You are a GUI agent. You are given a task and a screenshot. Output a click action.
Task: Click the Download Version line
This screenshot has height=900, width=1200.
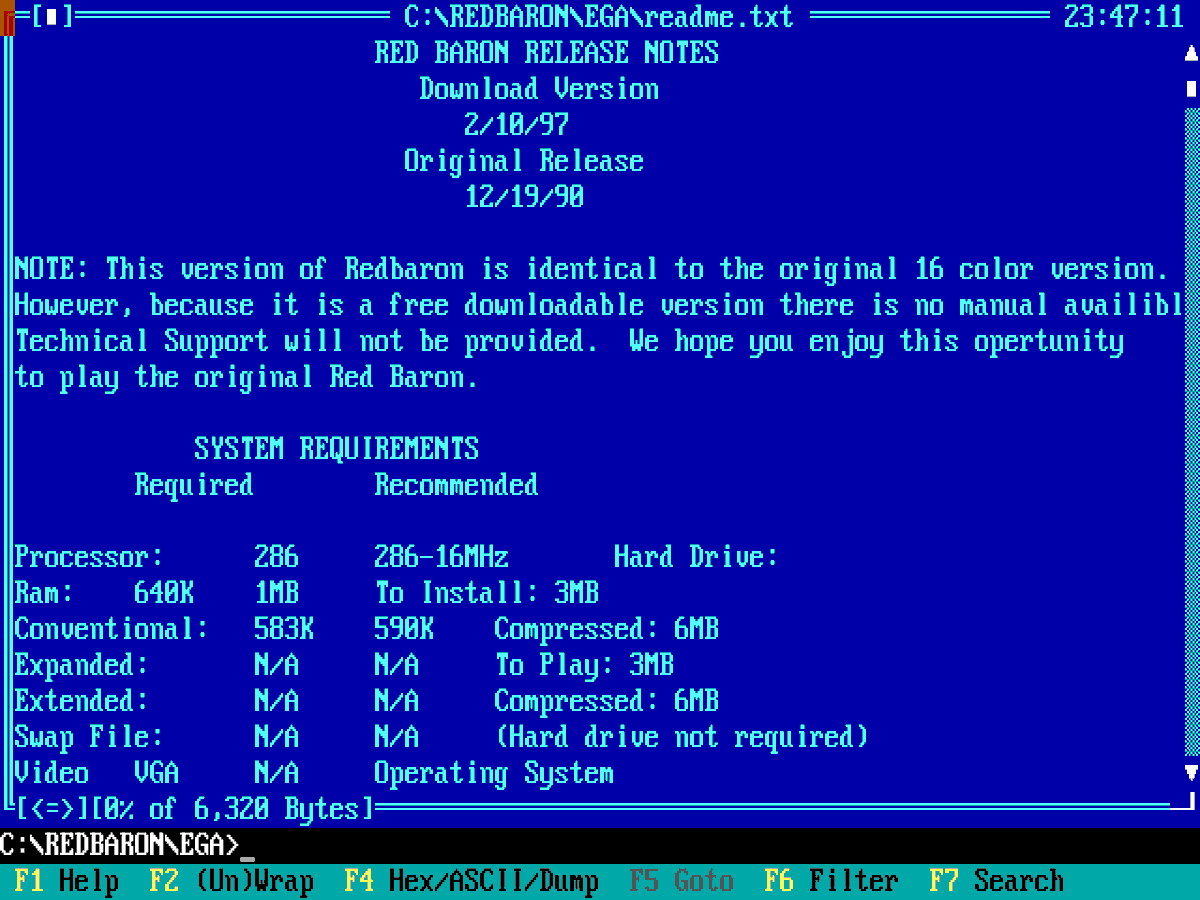click(539, 89)
